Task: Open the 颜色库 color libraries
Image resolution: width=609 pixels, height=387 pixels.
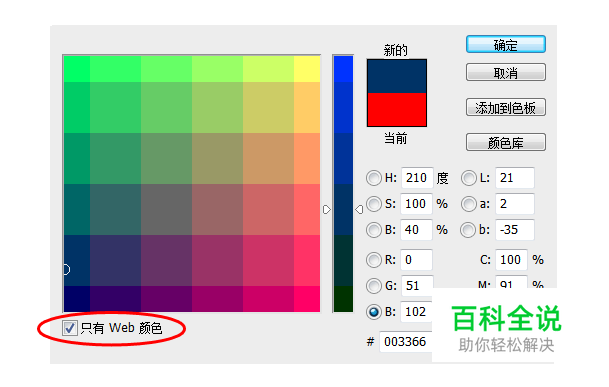Action: pyautogui.click(x=506, y=143)
